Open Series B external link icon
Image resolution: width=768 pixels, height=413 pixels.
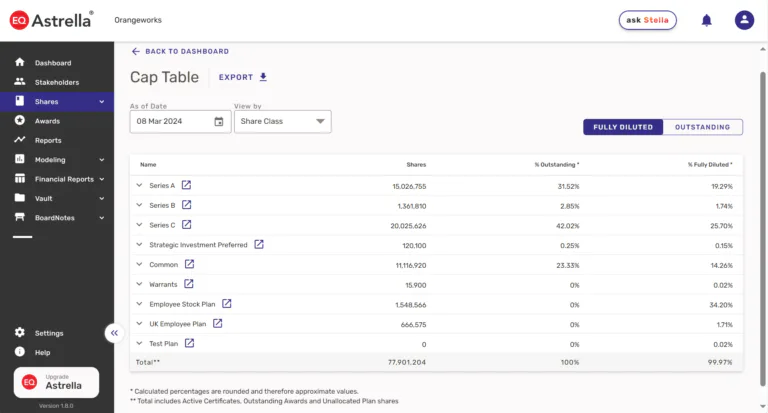187,205
